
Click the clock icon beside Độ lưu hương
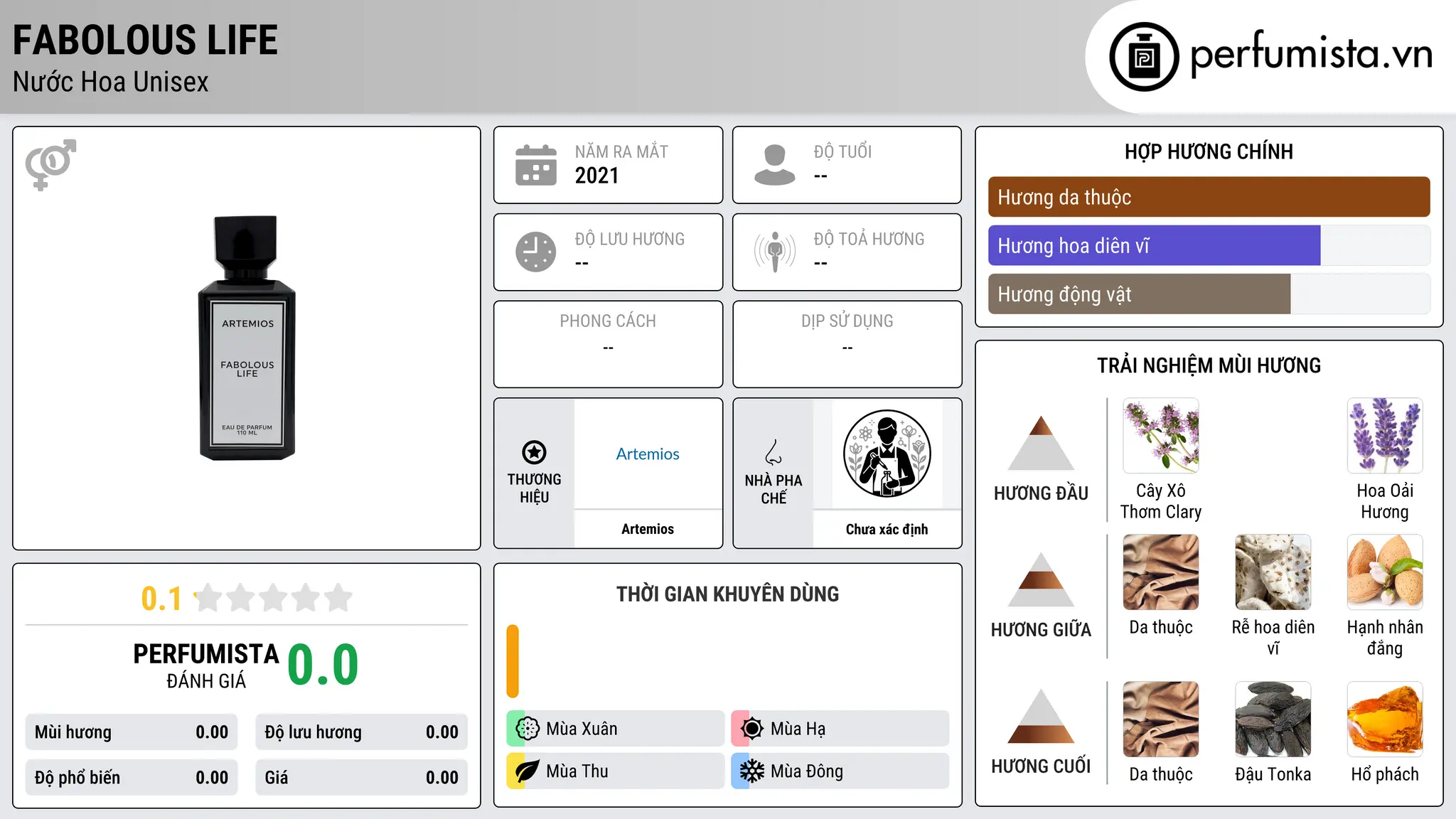tap(536, 252)
